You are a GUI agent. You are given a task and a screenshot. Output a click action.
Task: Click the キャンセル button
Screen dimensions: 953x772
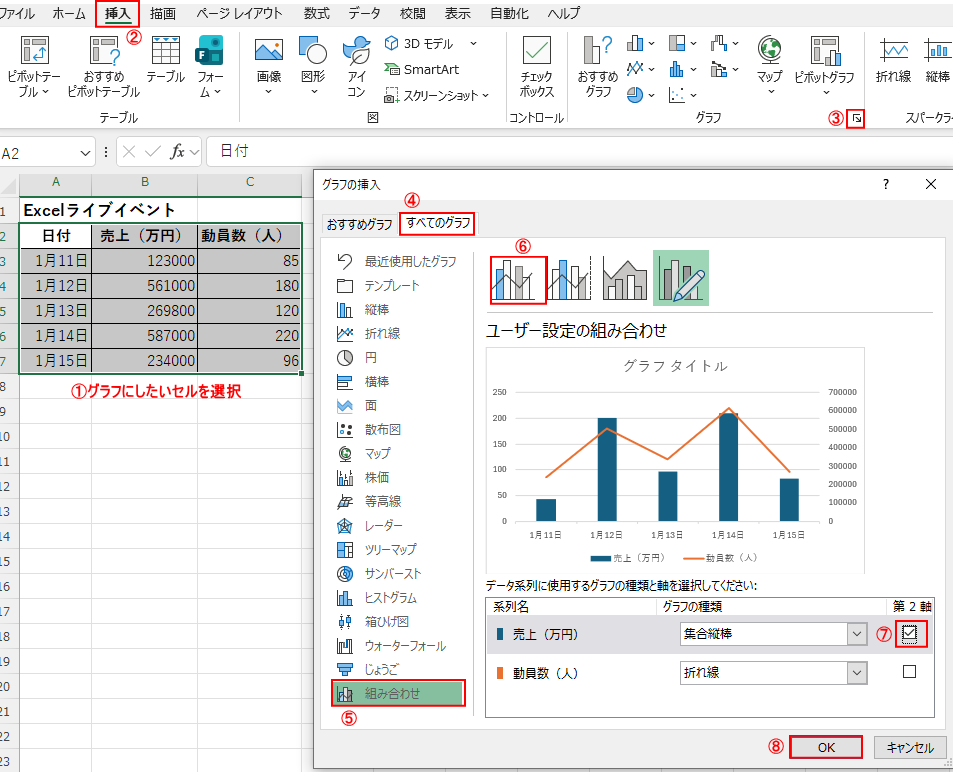click(909, 747)
